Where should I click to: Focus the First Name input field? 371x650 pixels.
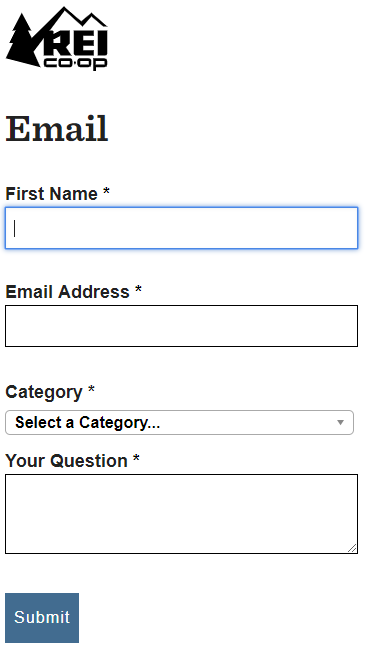pos(181,228)
